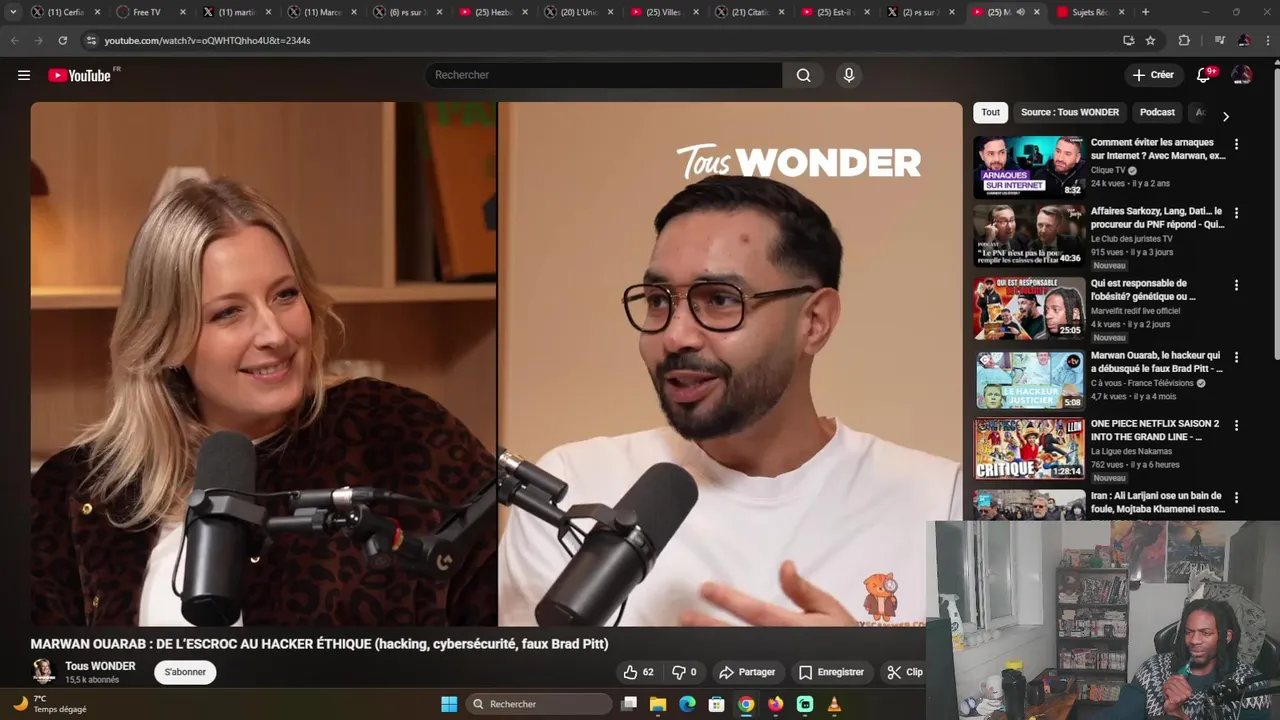The image size is (1280, 720).
Task: Click the YouTube search input field
Action: pos(604,75)
